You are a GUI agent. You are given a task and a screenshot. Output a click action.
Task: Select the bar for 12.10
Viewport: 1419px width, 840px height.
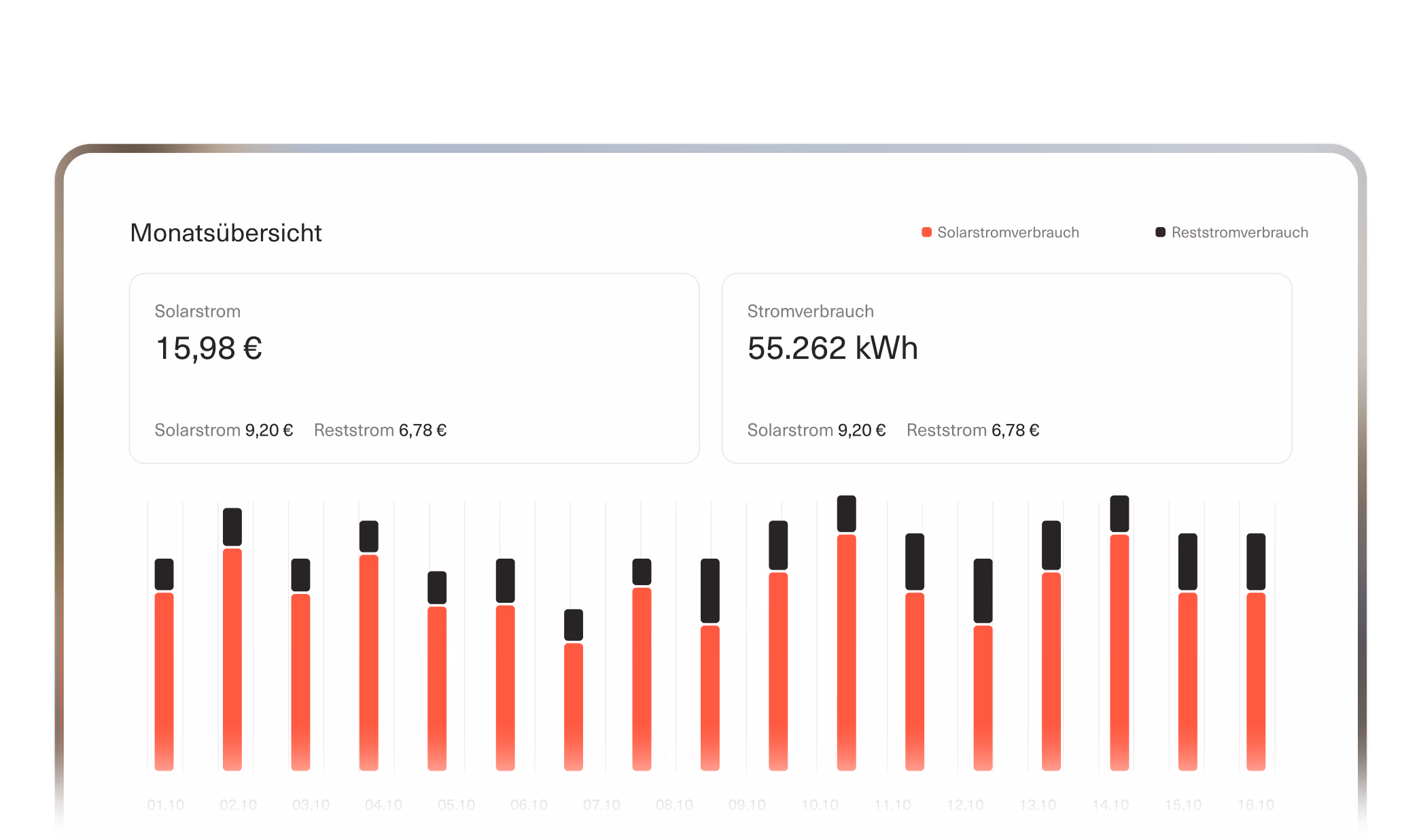(x=983, y=664)
